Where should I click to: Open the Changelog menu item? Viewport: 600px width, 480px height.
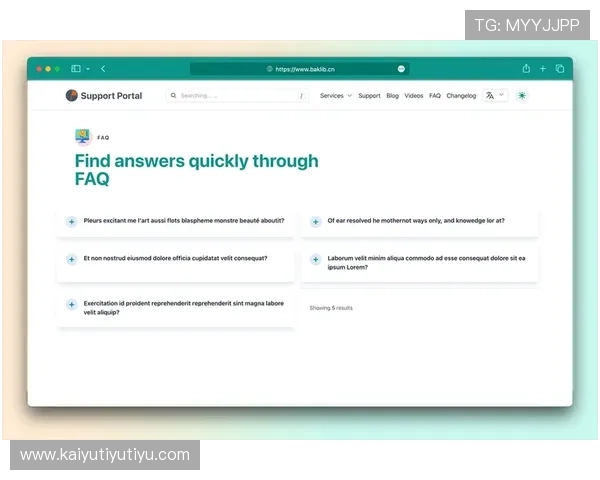pyautogui.click(x=461, y=96)
